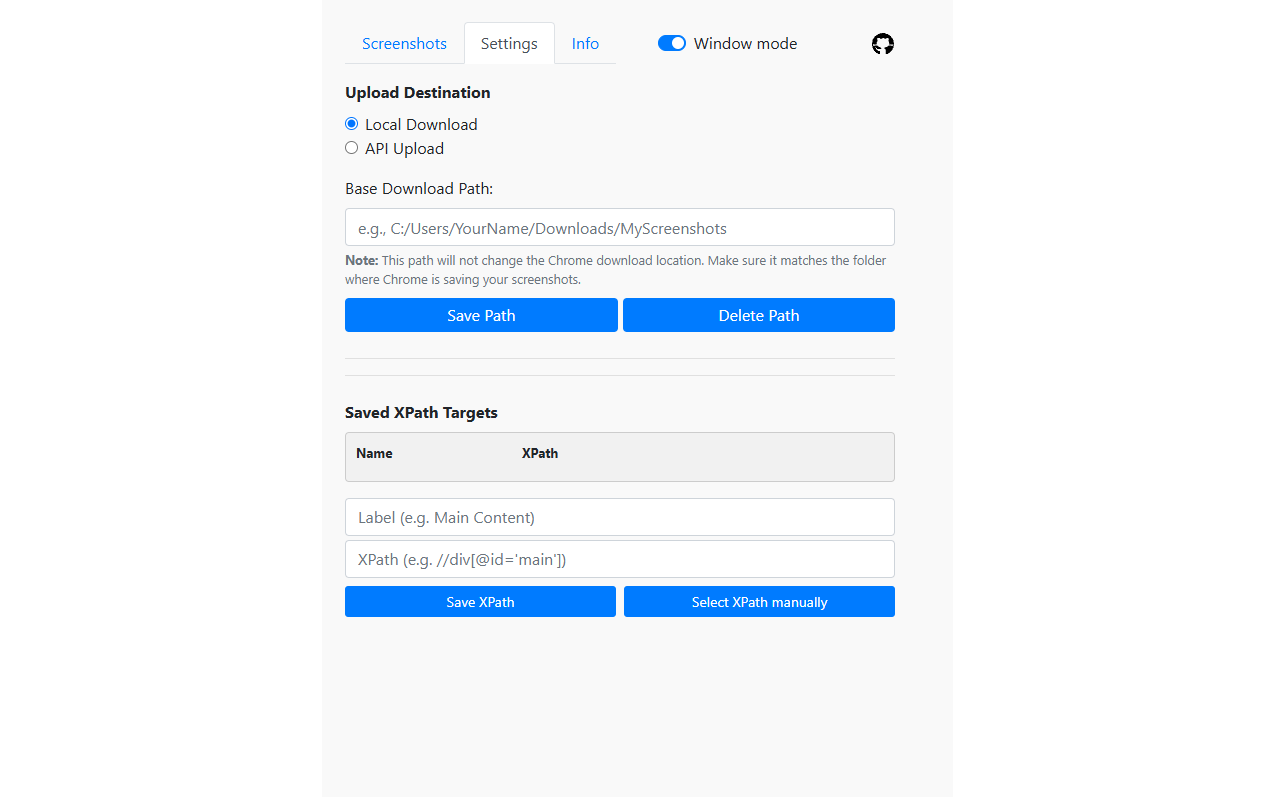Switch to the Screenshots tab
Viewport: 1280px width, 800px height.
pos(404,43)
